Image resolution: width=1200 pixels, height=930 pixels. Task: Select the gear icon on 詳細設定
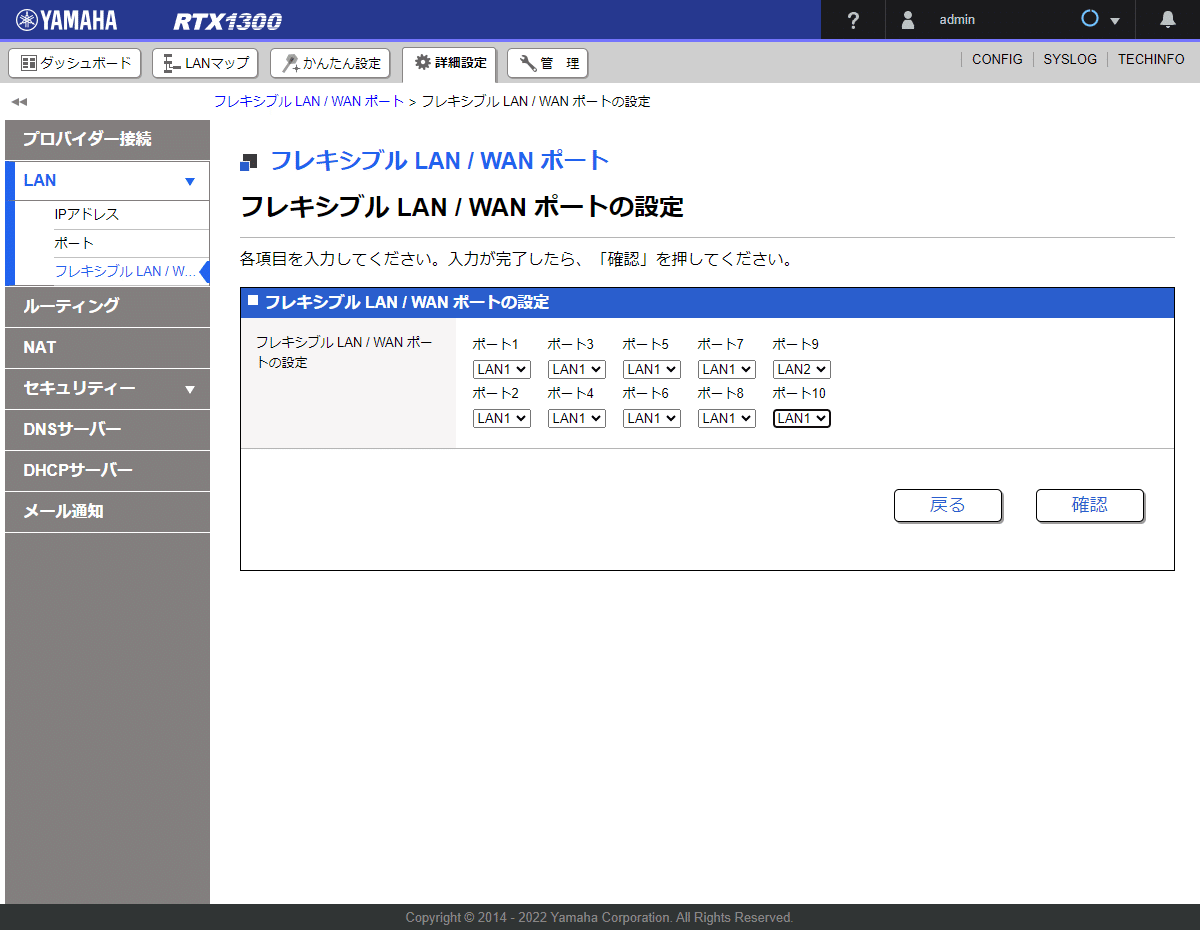[x=424, y=62]
